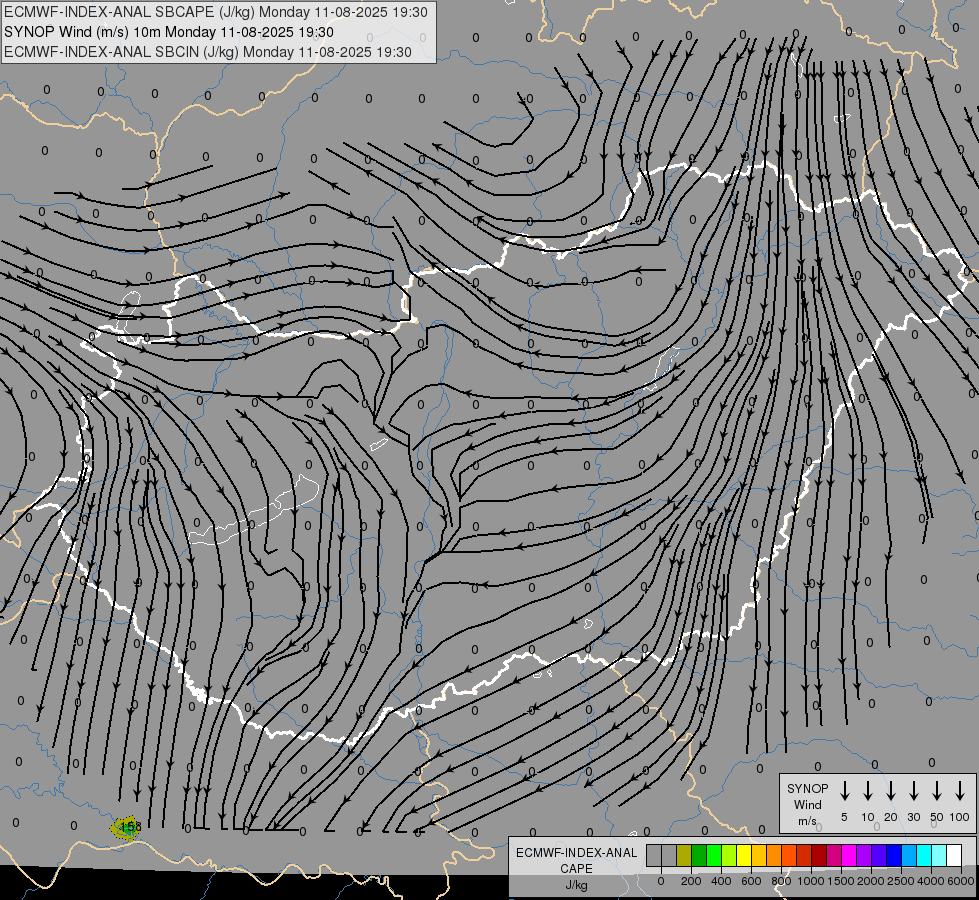Viewport: 979px width, 900px height.
Task: Click the 1500 tick label in legend
Action: [x=841, y=881]
